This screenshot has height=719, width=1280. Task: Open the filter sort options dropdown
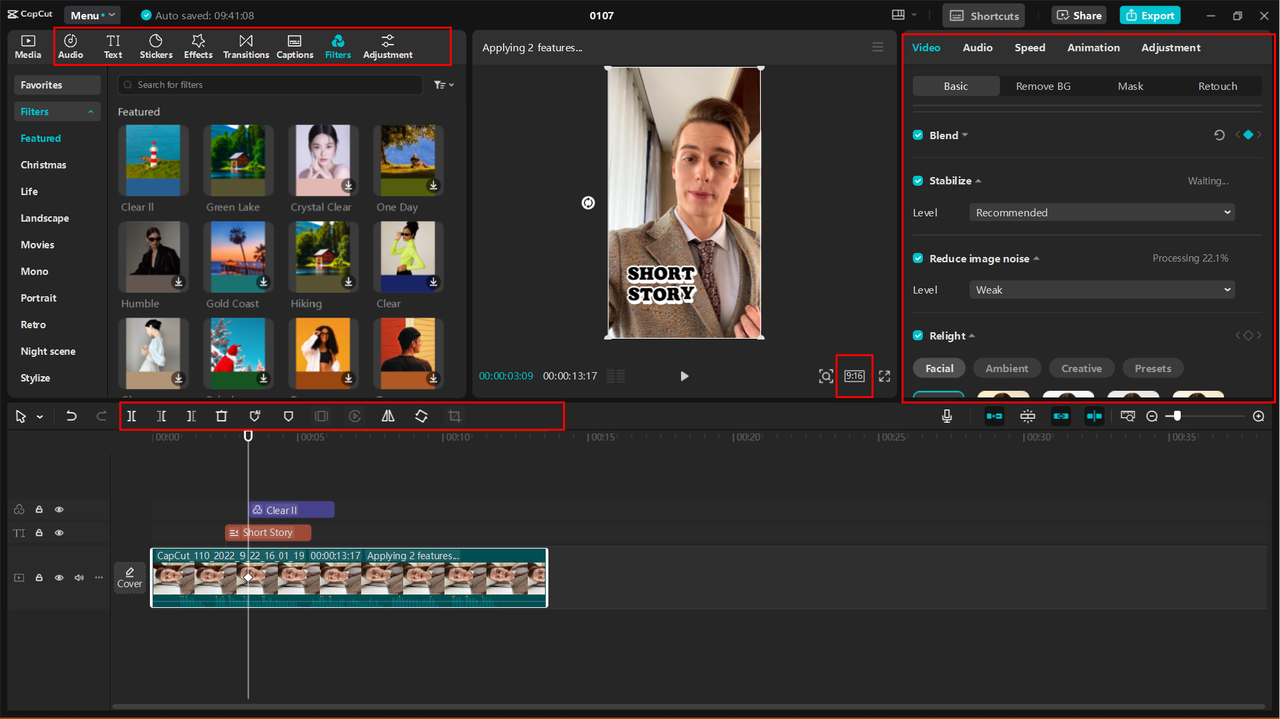[444, 85]
